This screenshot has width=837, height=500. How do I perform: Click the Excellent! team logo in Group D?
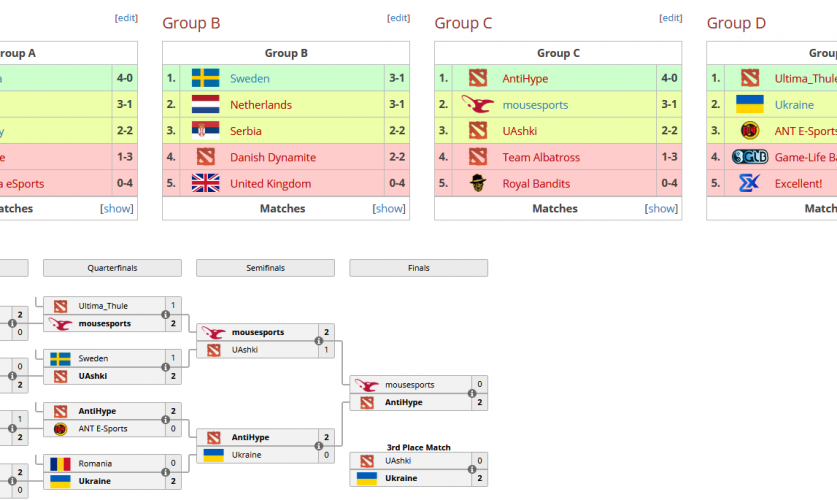pos(749,183)
